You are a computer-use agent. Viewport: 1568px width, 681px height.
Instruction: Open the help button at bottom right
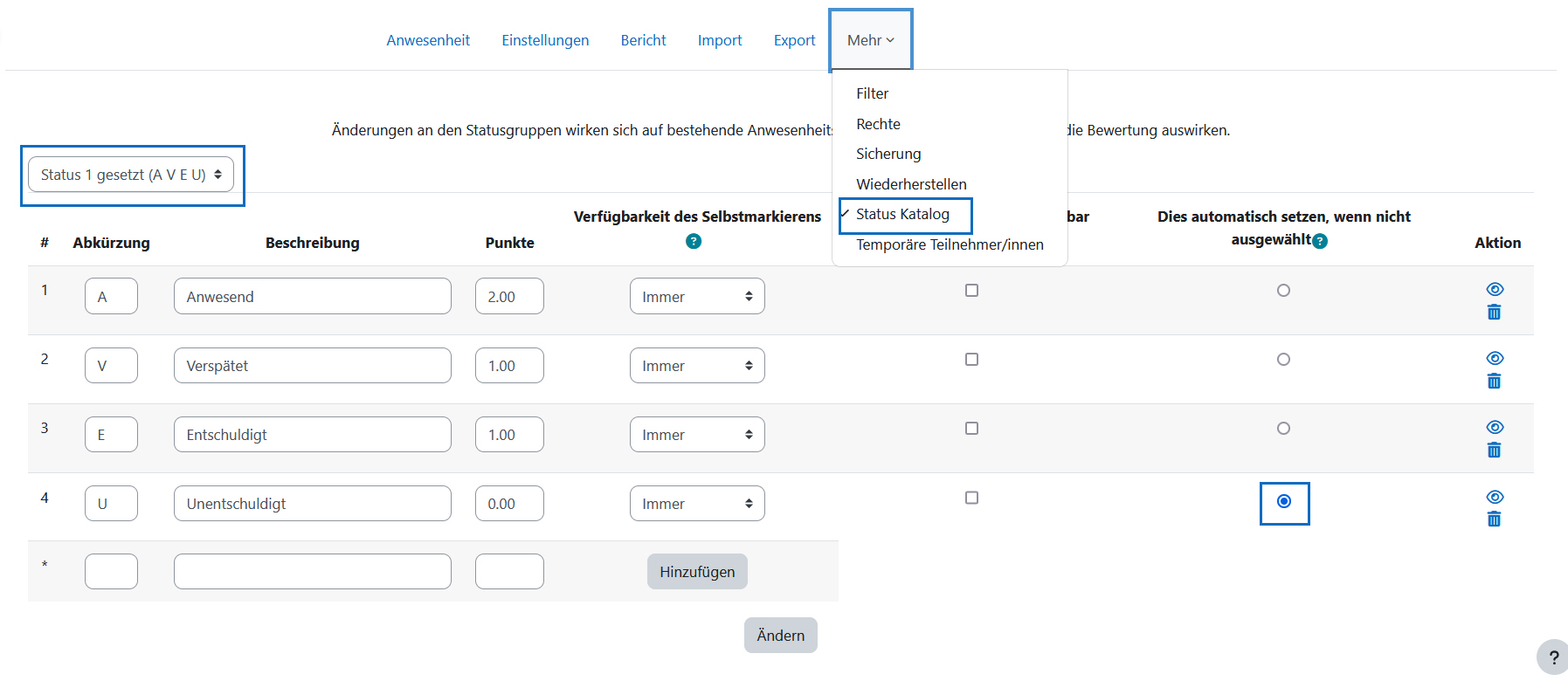point(1553,657)
